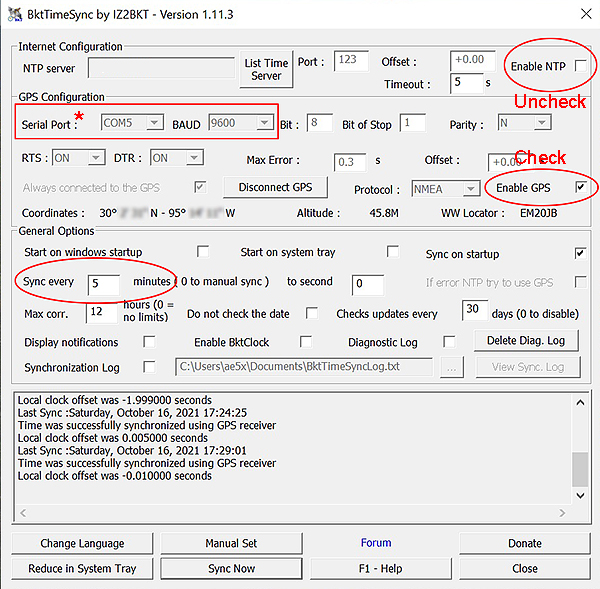Click the WW Locator value EM20JB
The image size is (600, 589).
[x=538, y=213]
